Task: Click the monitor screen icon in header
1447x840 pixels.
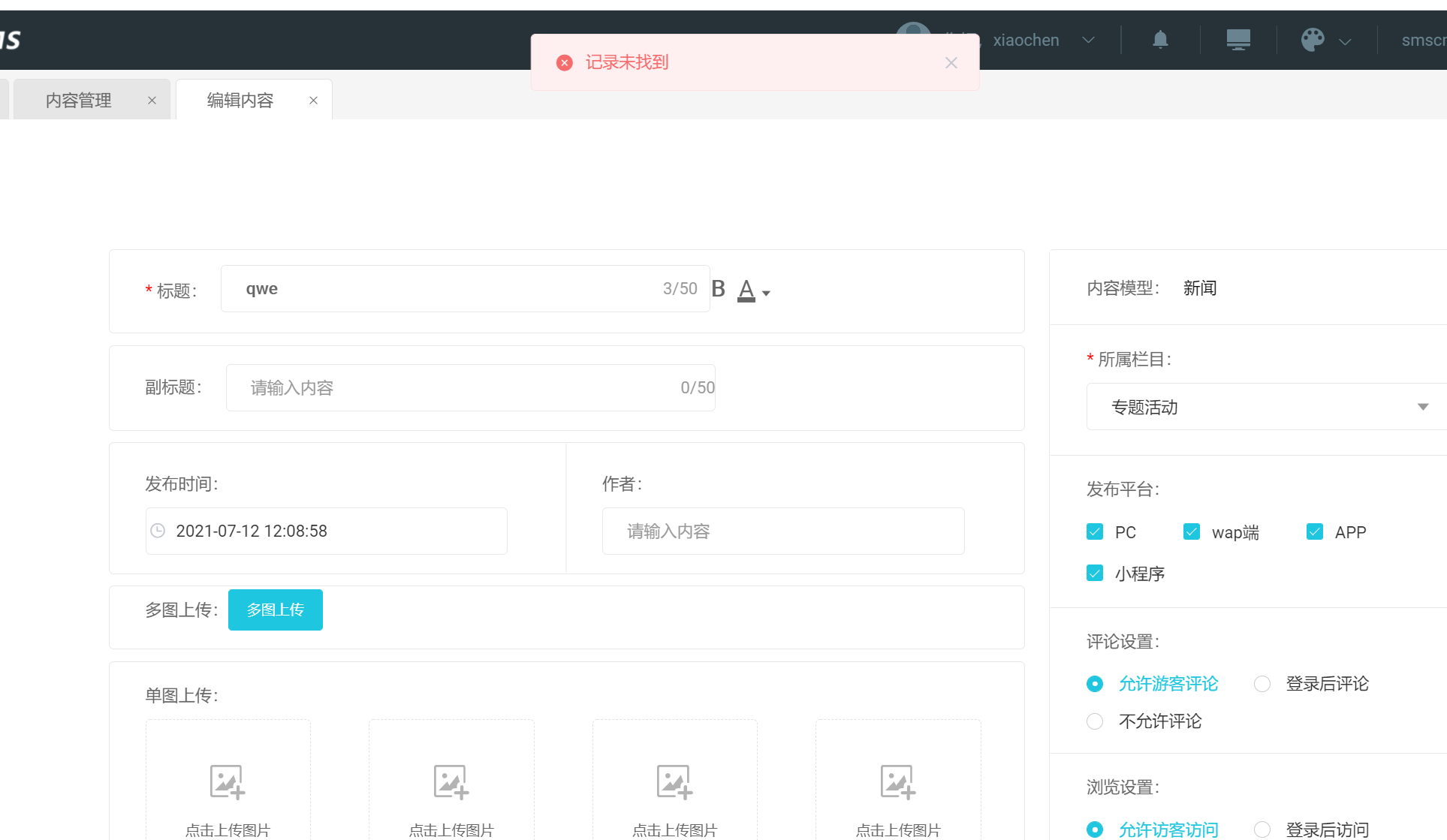Action: (x=1238, y=39)
